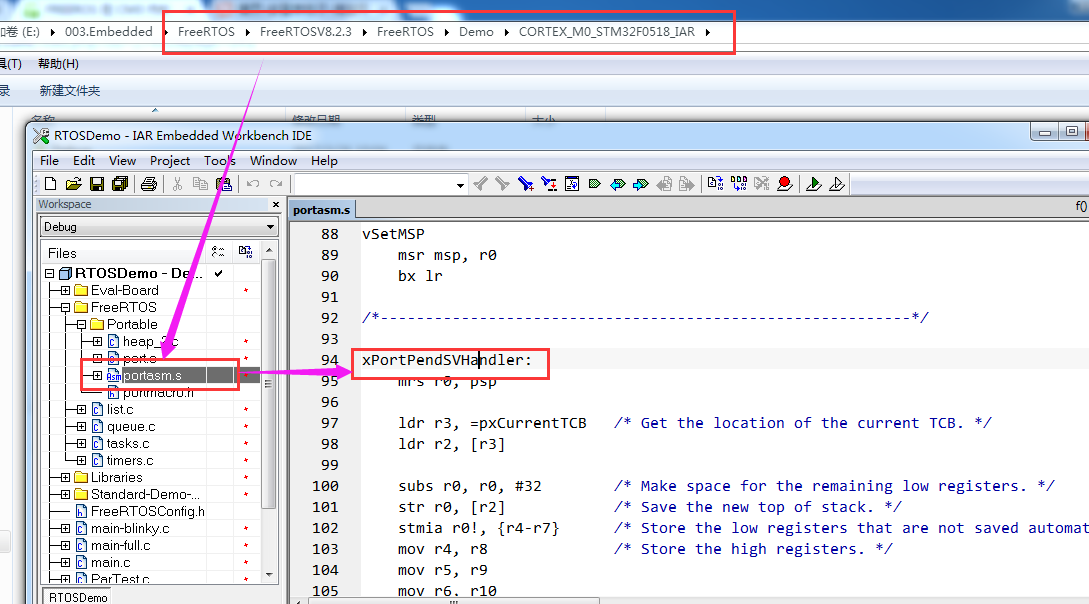Open the Replace dialog icon
Viewport: 1089px width, 604px height.
[549, 184]
